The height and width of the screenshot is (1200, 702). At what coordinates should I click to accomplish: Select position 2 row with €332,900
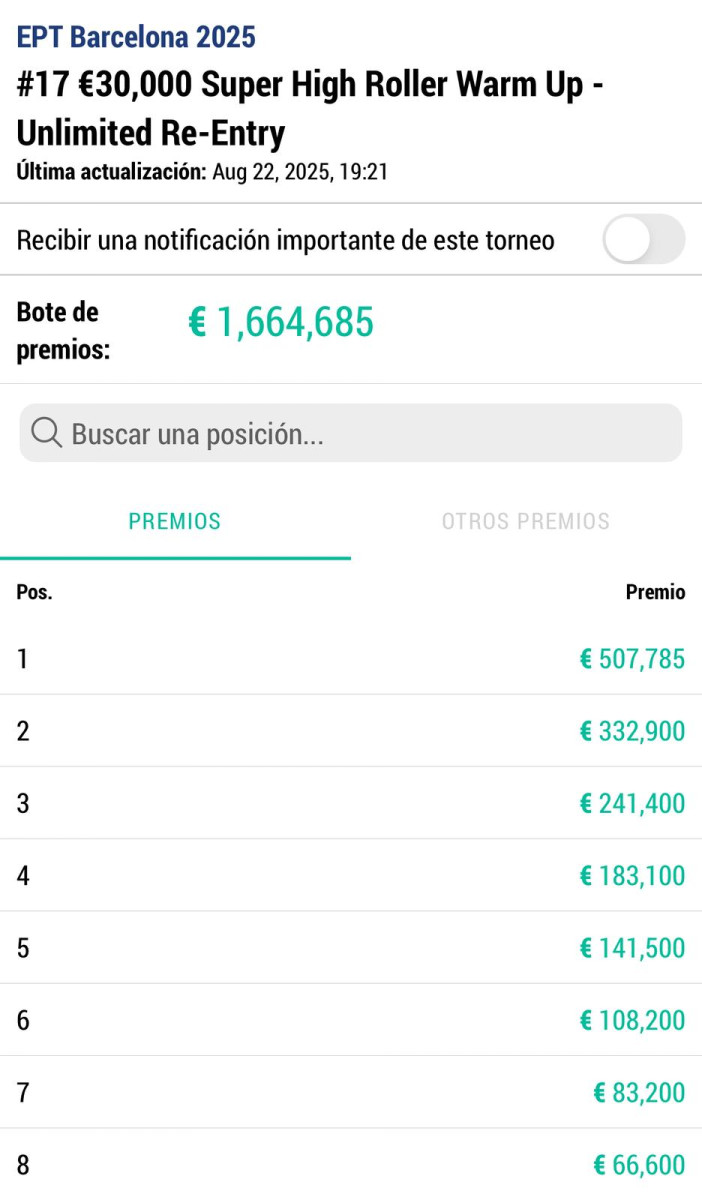(351, 731)
